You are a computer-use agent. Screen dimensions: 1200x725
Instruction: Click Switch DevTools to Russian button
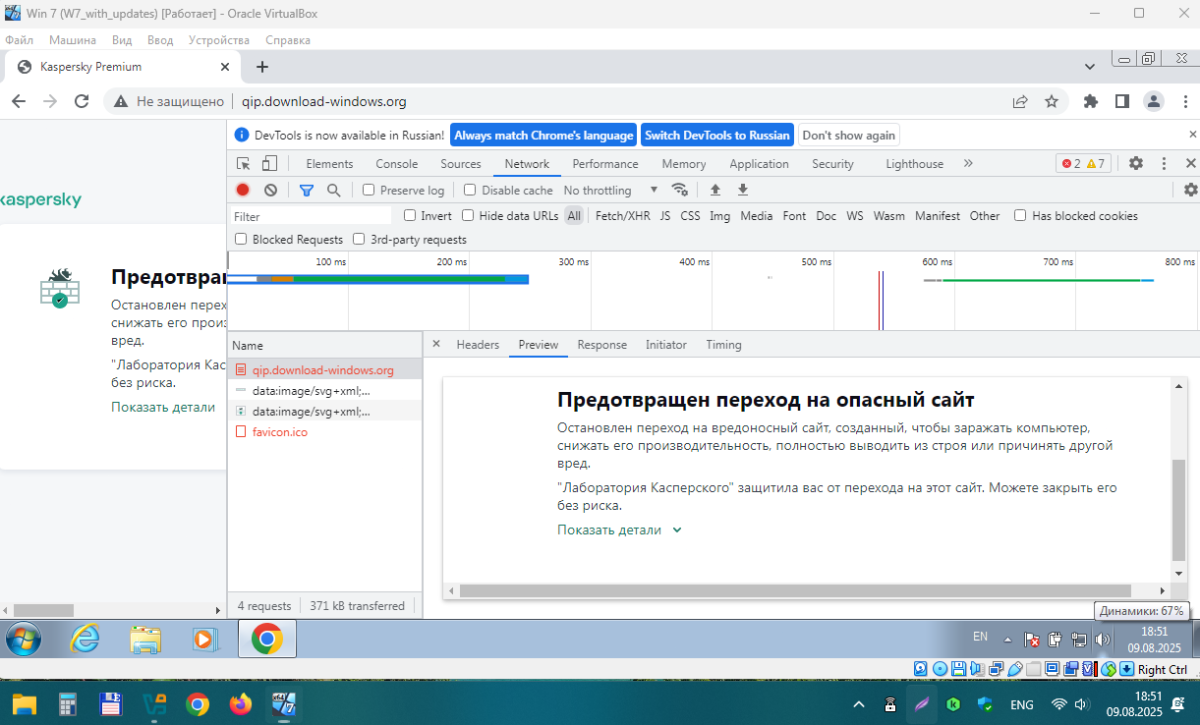[717, 135]
